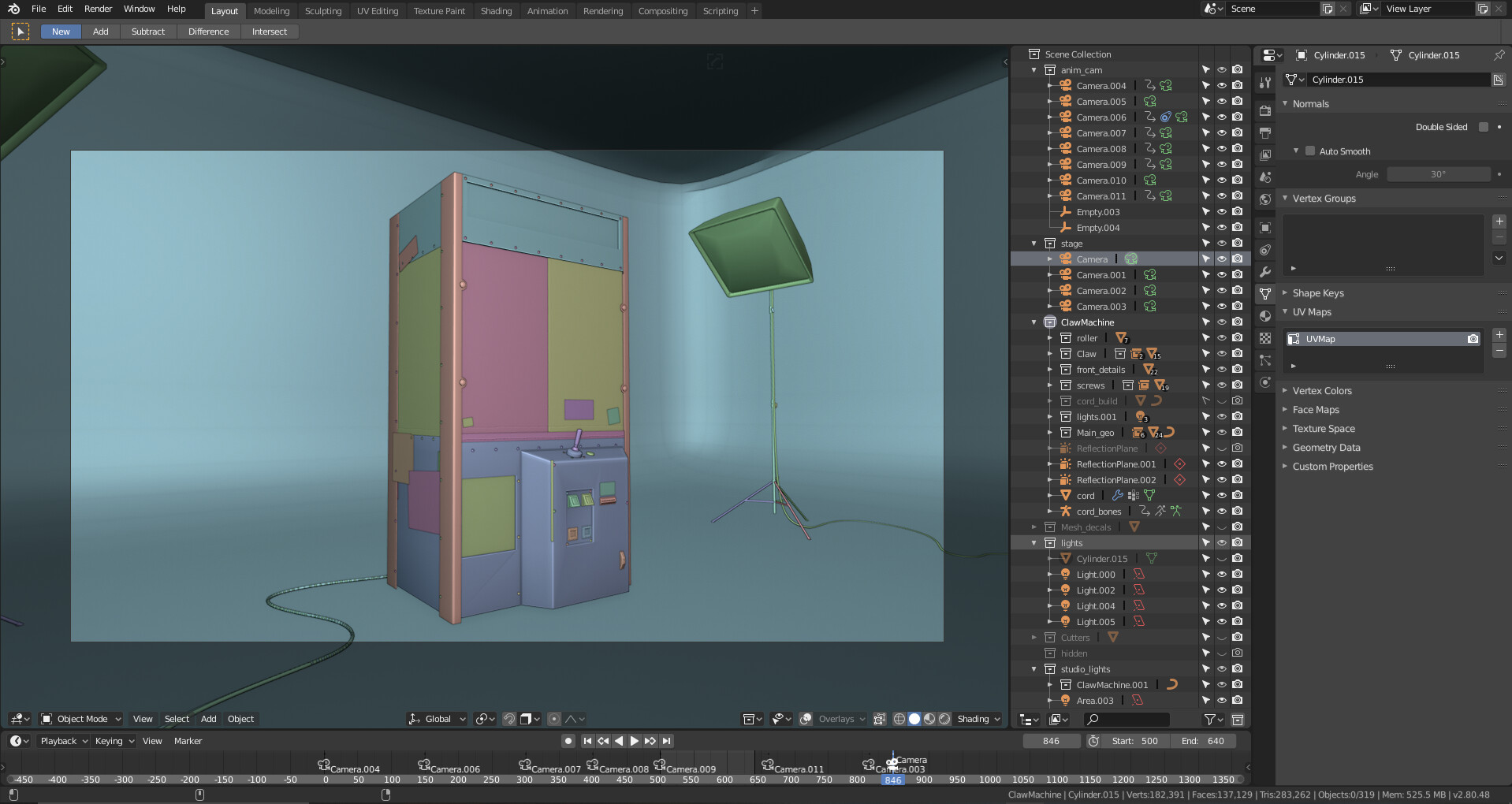Open the Modifiers wrench tab in Properties
The image size is (1512, 804).
click(1265, 272)
